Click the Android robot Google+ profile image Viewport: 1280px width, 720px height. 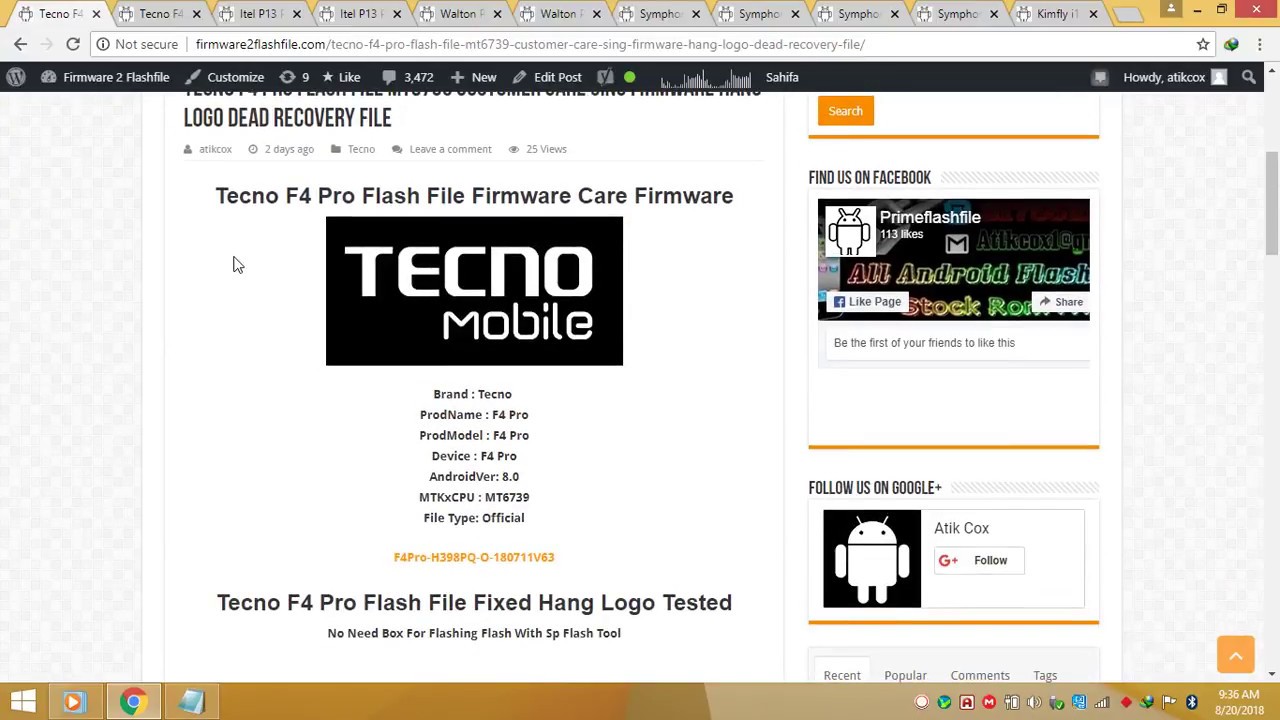[872, 559]
